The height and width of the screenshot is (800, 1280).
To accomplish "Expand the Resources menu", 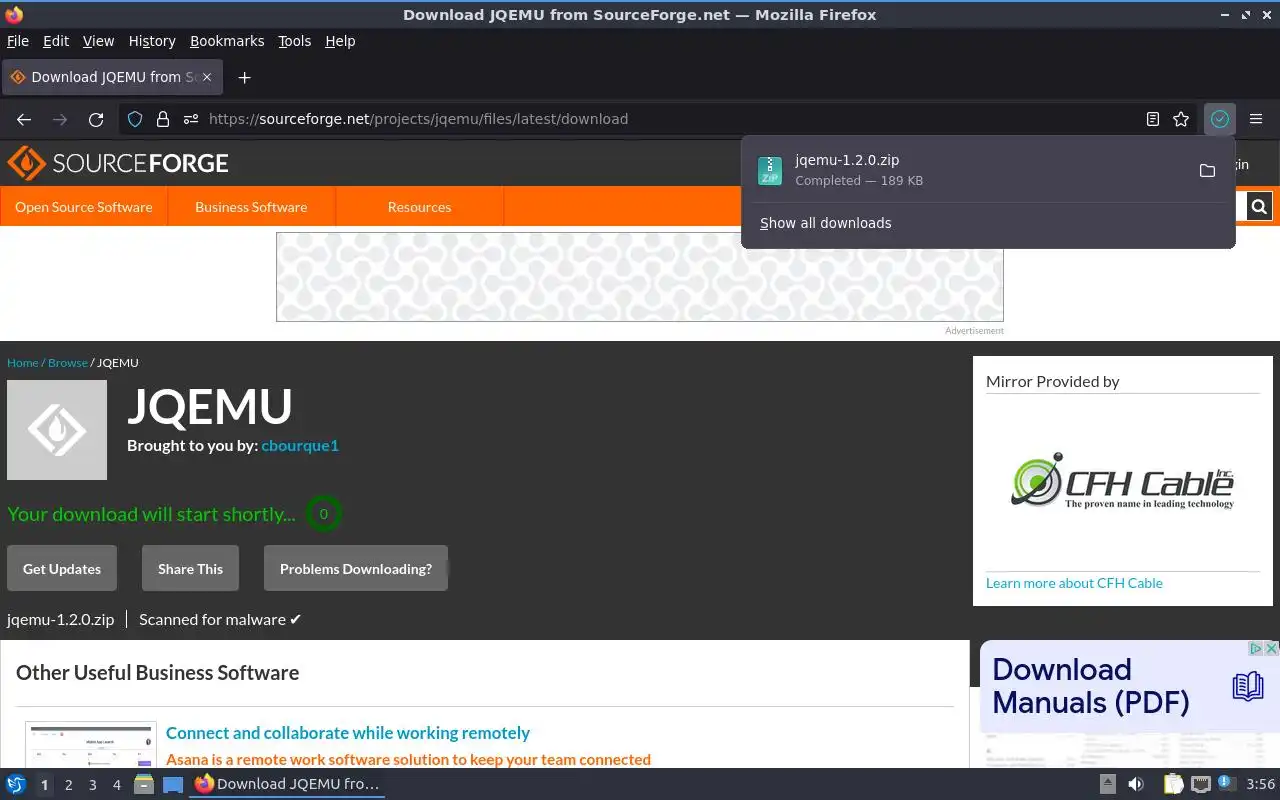I will tap(419, 207).
